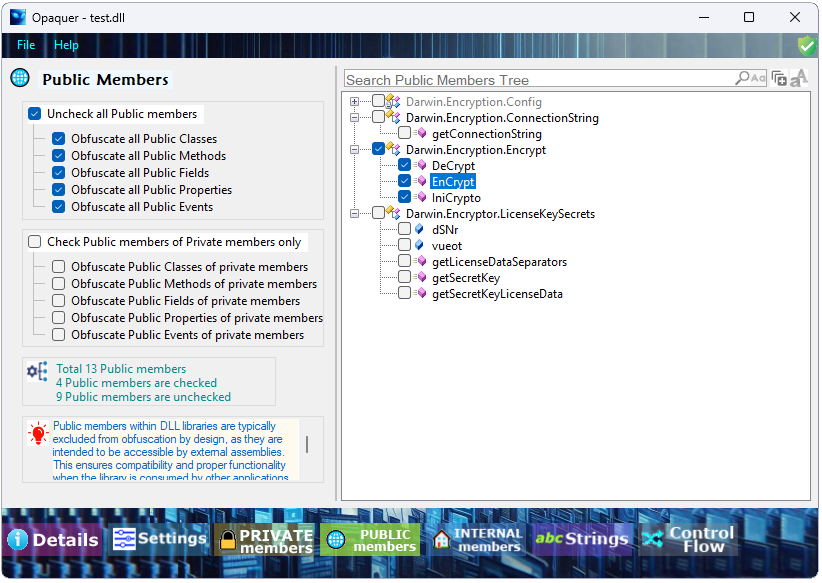Click the Opaquer app icon in title bar

(18, 17)
